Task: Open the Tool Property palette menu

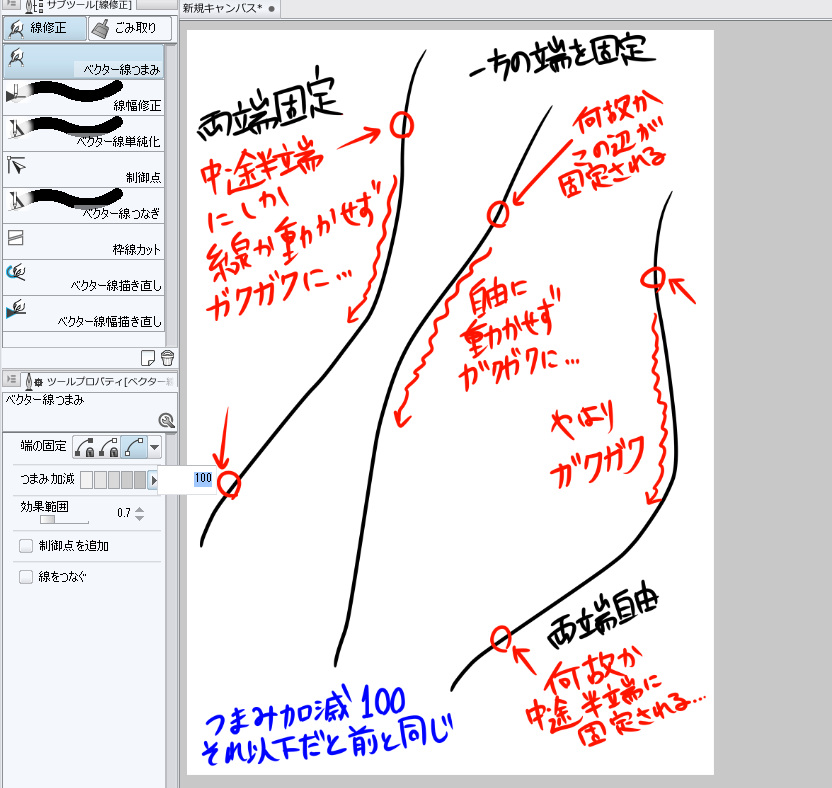Action: click(11, 379)
